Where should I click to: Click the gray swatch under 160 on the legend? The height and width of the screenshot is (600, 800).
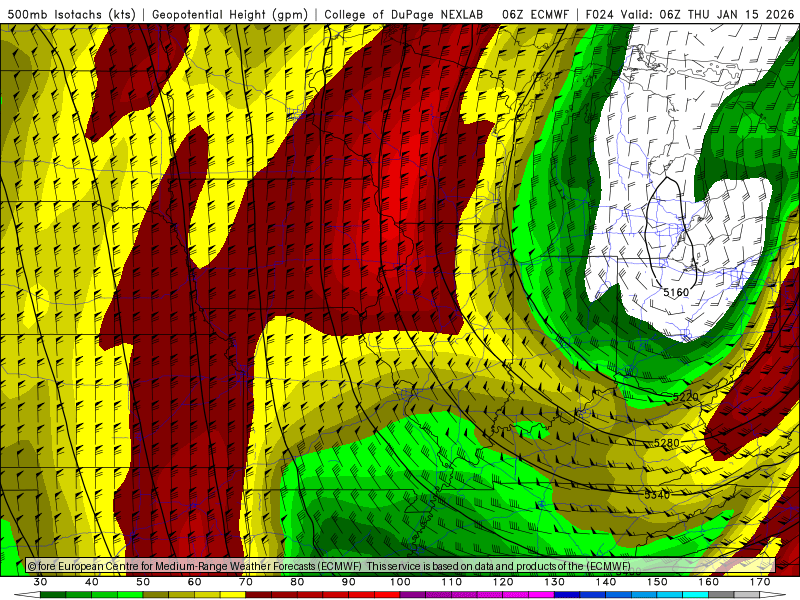[x=721, y=595]
